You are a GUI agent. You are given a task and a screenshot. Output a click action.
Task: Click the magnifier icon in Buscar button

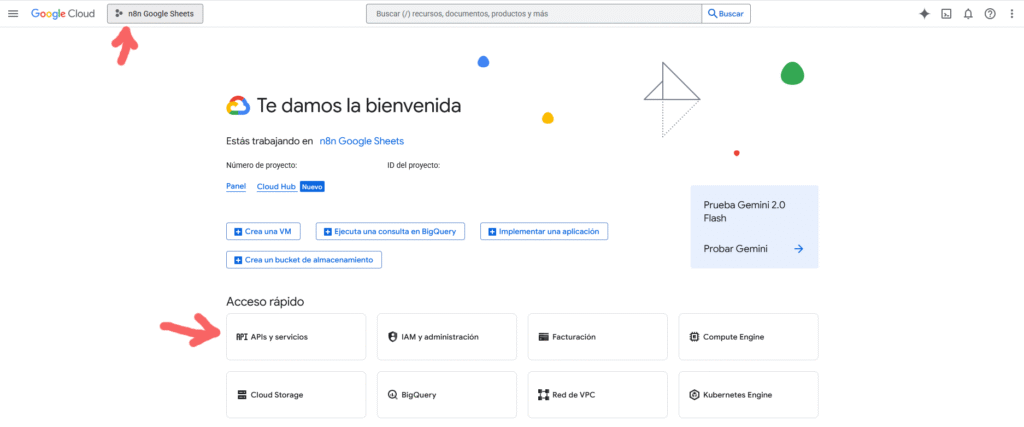click(712, 14)
